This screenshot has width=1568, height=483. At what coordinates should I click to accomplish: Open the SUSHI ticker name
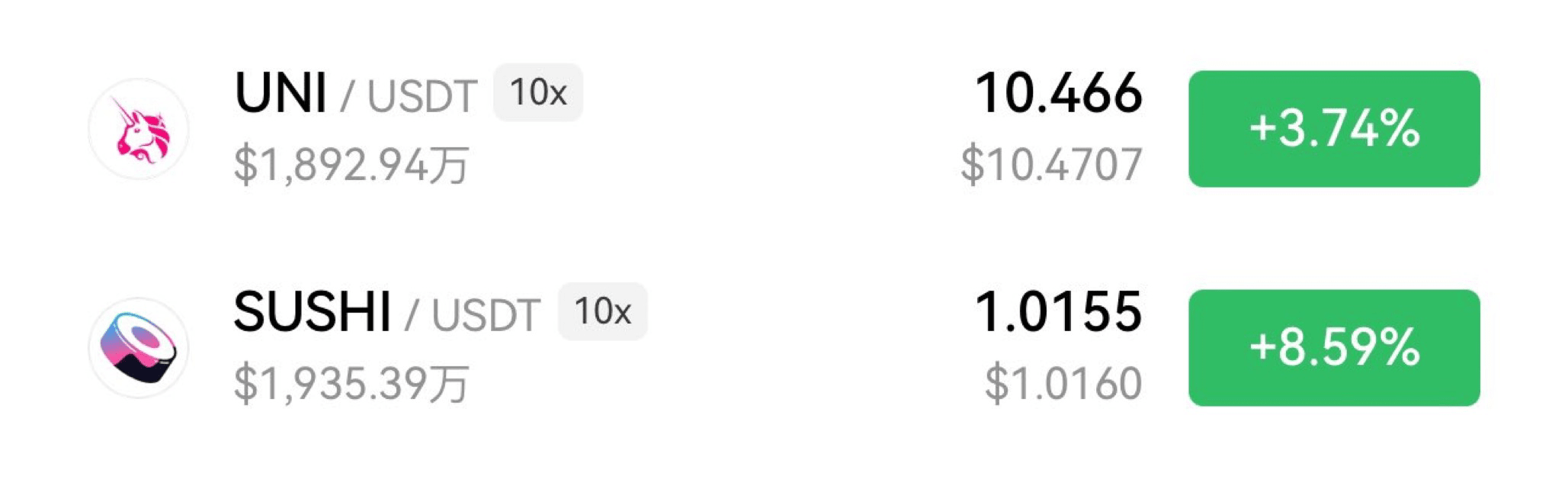313,312
